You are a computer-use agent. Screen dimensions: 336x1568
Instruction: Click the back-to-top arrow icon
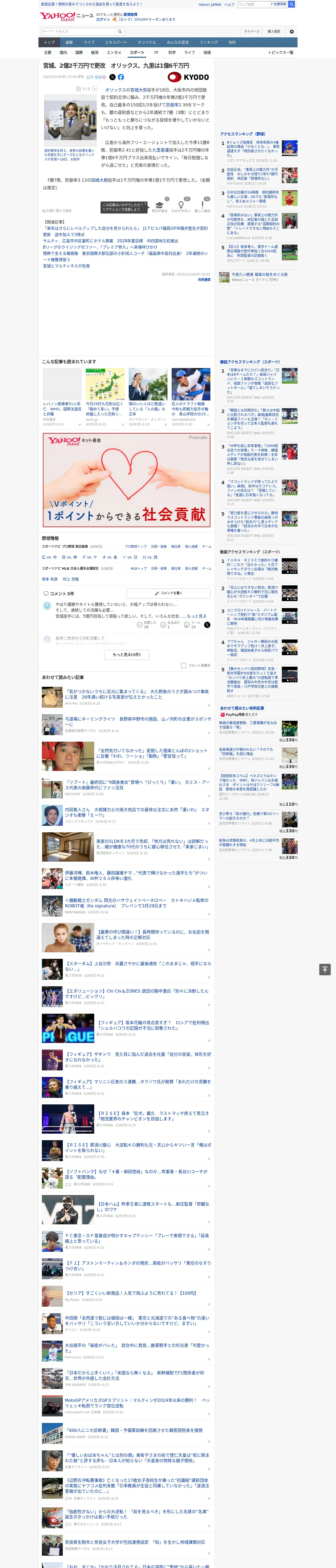tap(325, 969)
